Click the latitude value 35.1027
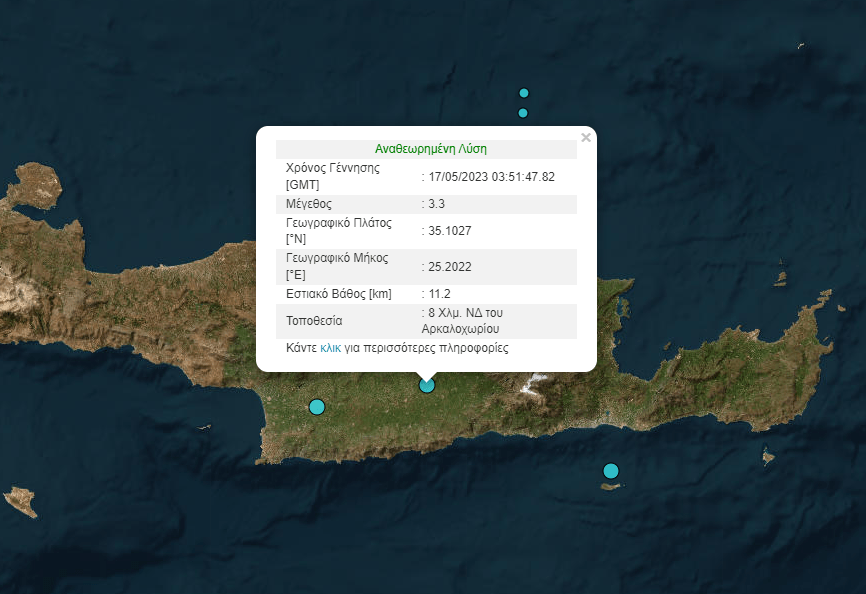866x594 pixels. (x=449, y=231)
